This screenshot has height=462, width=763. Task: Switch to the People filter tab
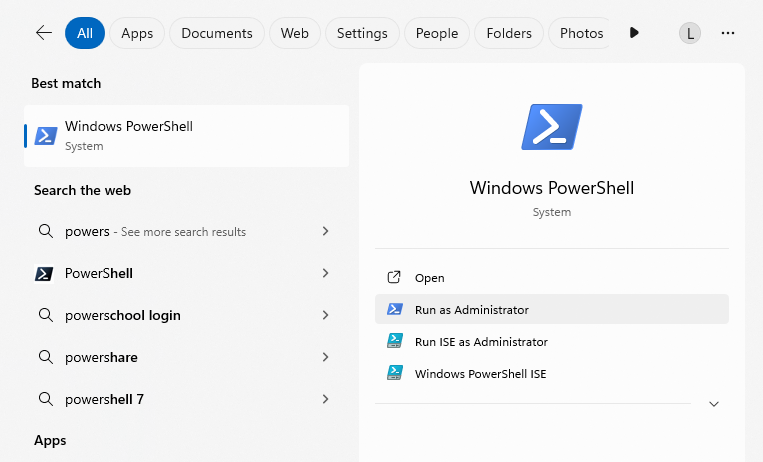click(436, 33)
